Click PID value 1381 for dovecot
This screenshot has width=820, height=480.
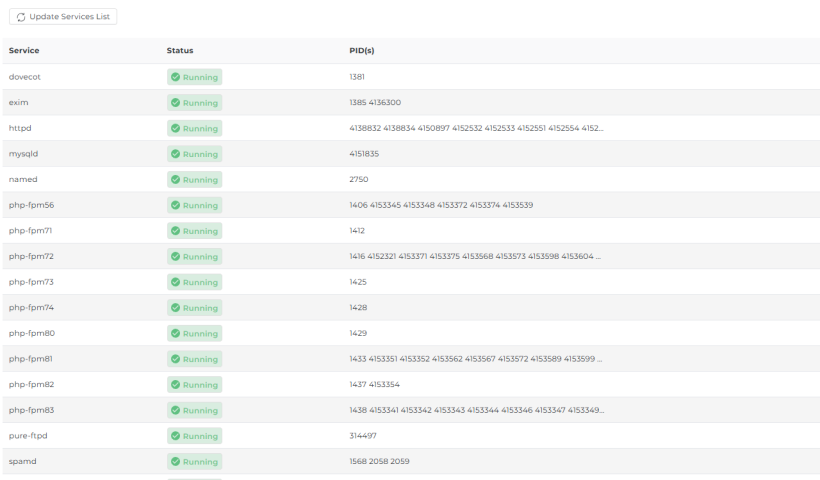click(357, 77)
